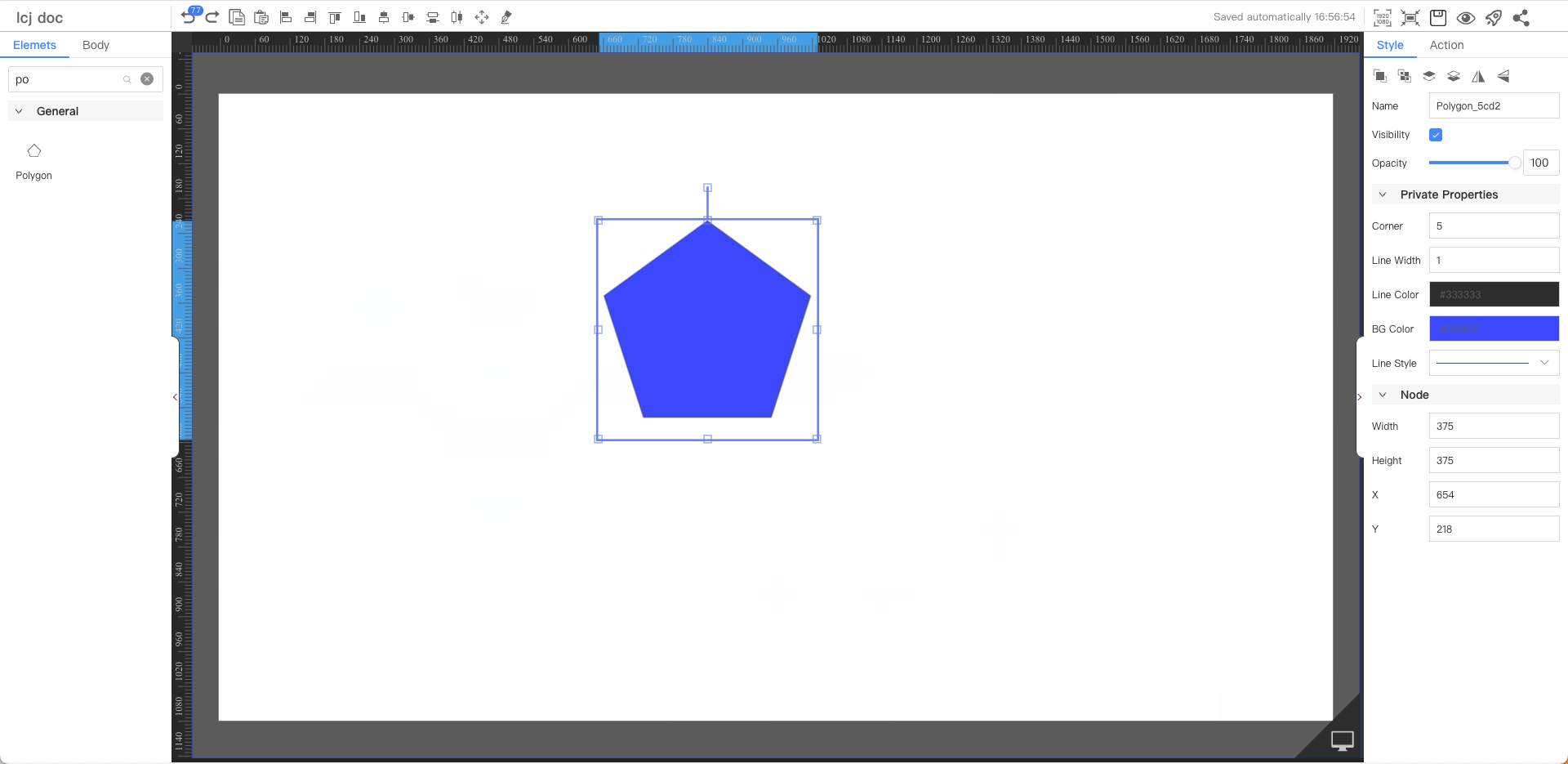This screenshot has width=1568, height=764.
Task: Open the Line Color swatch
Action: tap(1494, 294)
